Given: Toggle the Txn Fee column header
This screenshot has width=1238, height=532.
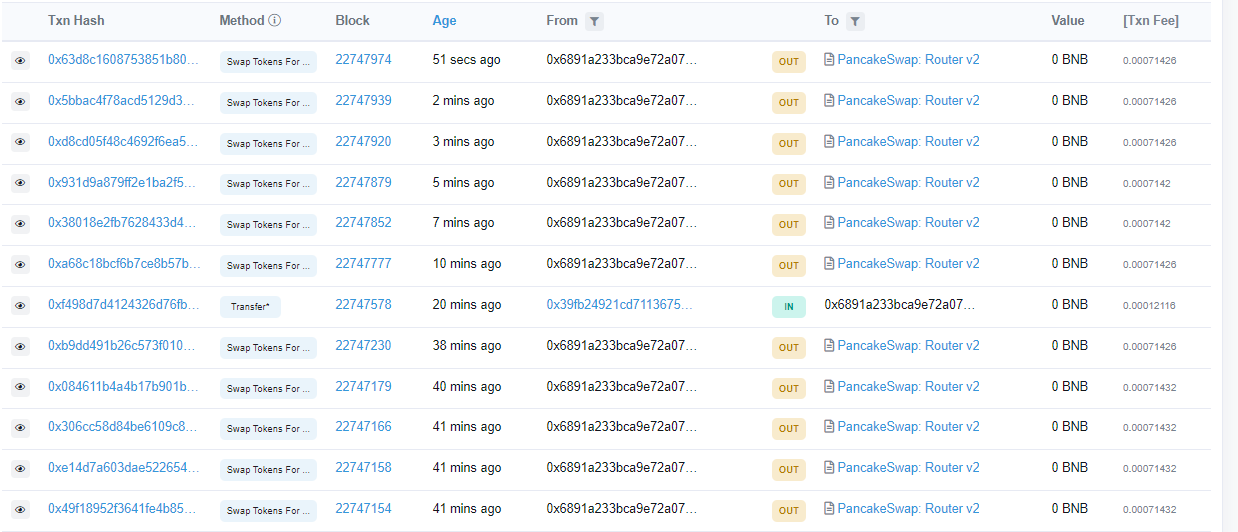Looking at the screenshot, I should tap(1150, 20).
